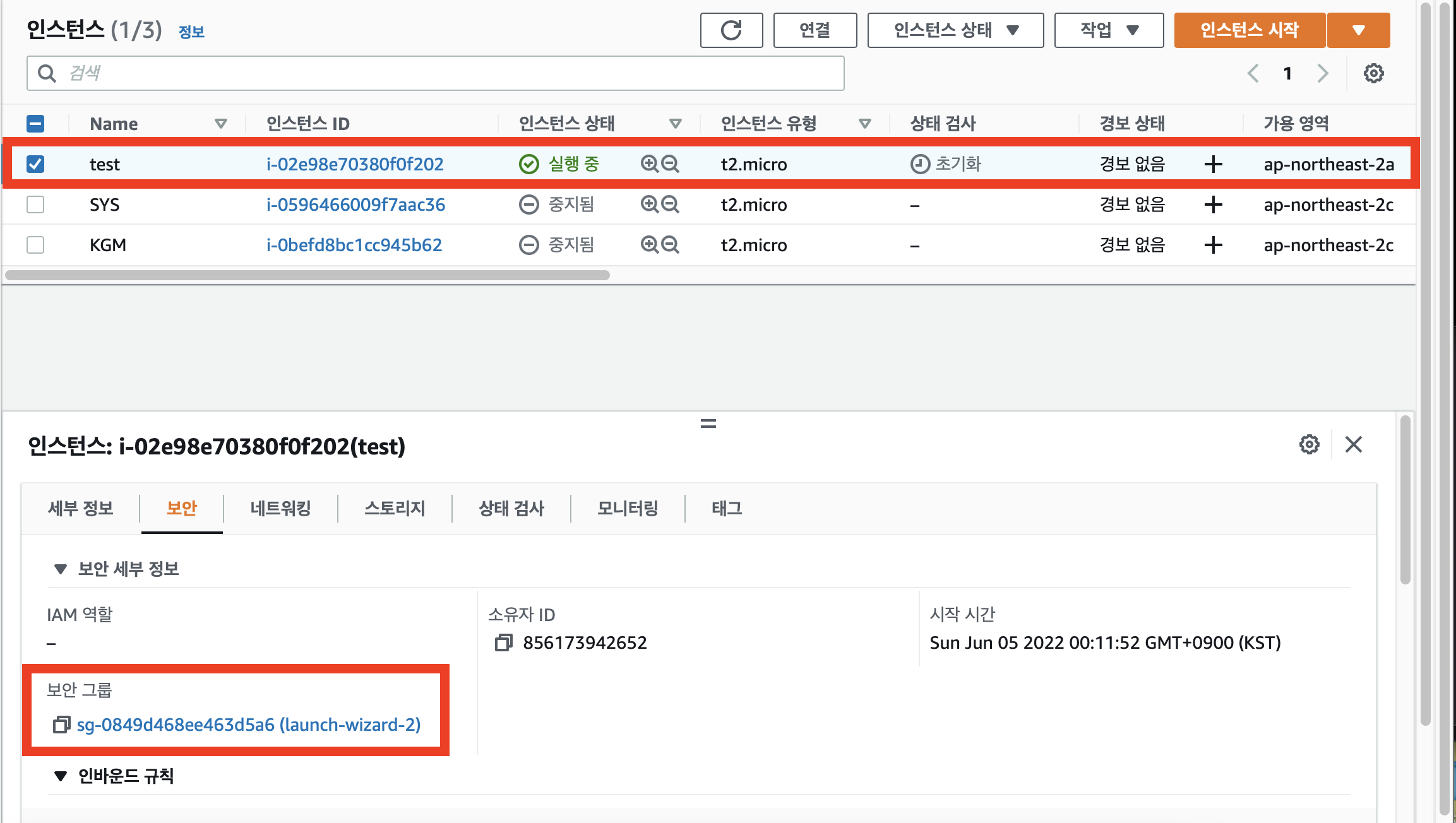Screen dimensions: 1456x823
Task: Copy security group ID icon
Action: click(61, 725)
